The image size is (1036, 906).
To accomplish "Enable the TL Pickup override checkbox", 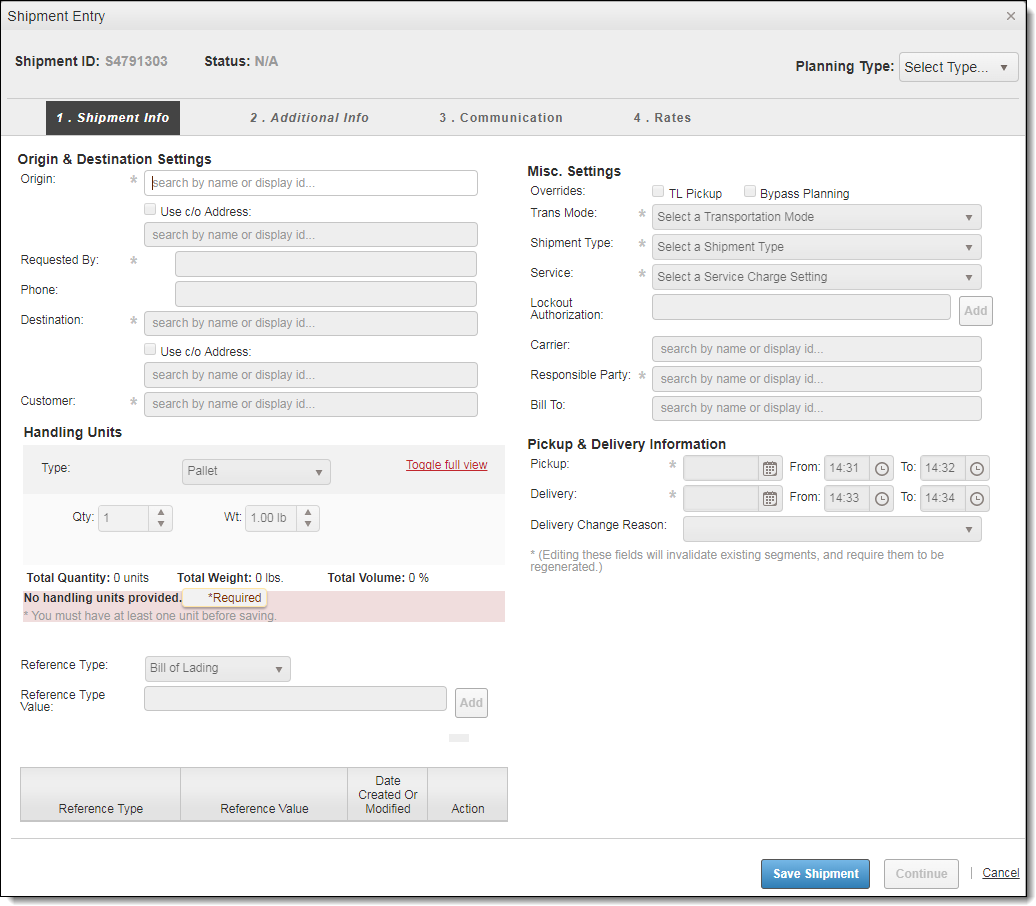I will point(658,192).
